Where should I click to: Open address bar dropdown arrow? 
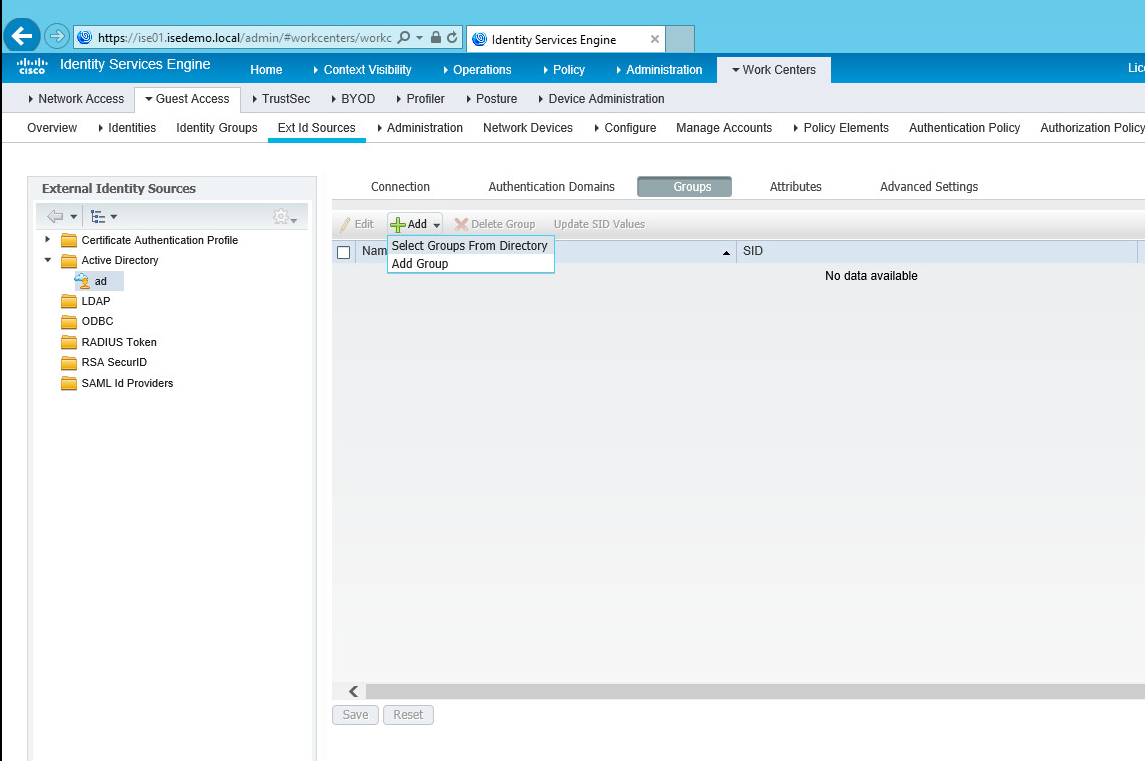coord(419,37)
